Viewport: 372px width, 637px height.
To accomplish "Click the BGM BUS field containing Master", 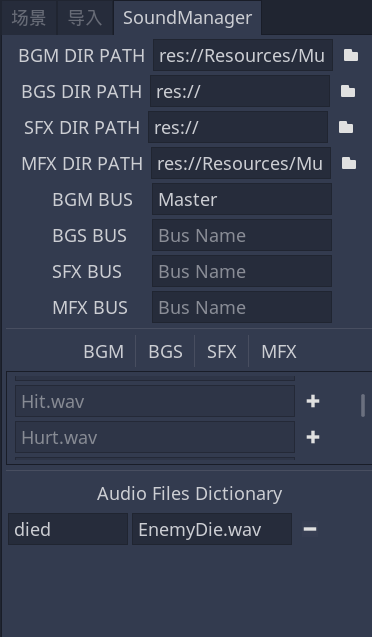I will 242,199.
